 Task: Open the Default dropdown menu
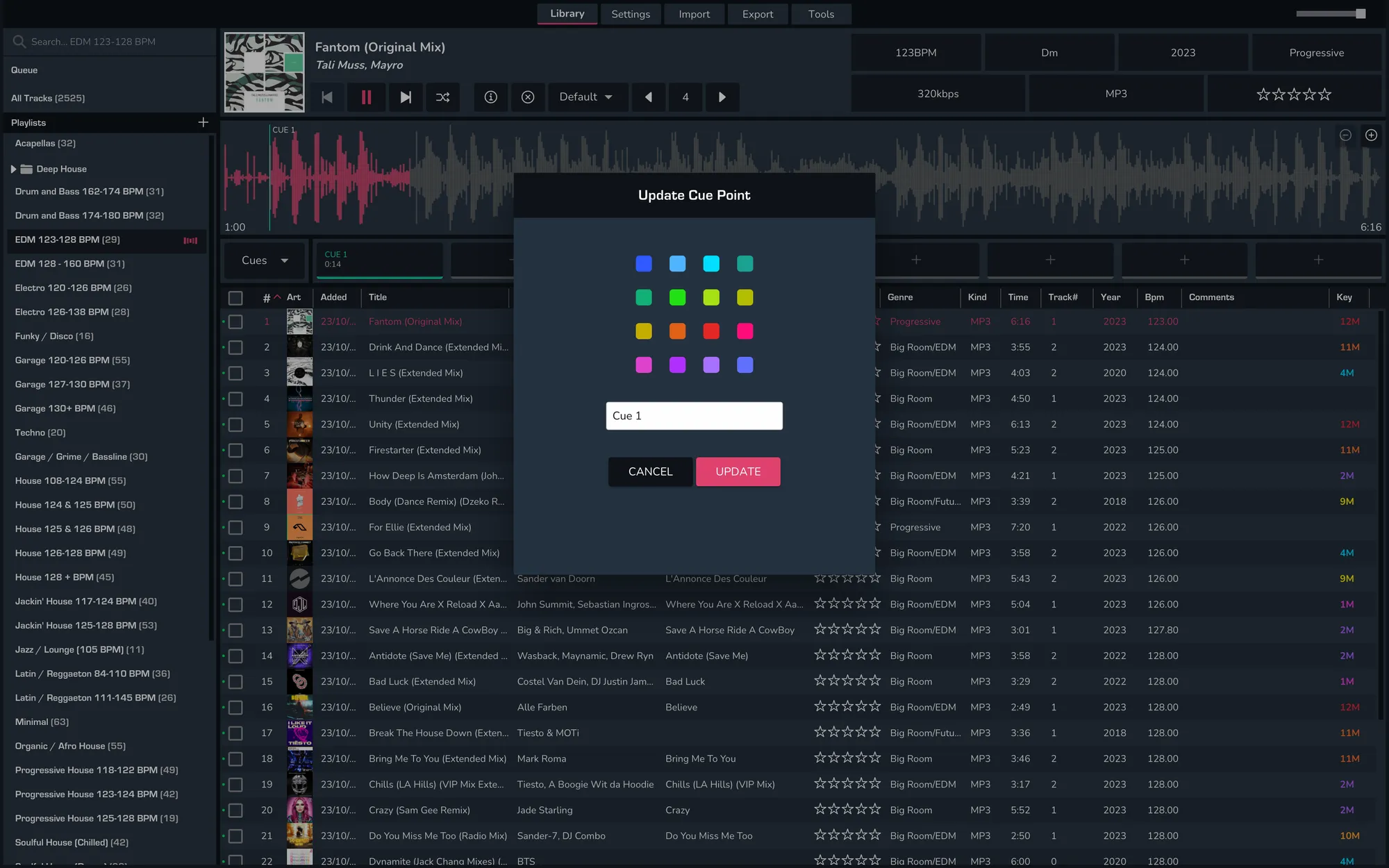[x=587, y=97]
